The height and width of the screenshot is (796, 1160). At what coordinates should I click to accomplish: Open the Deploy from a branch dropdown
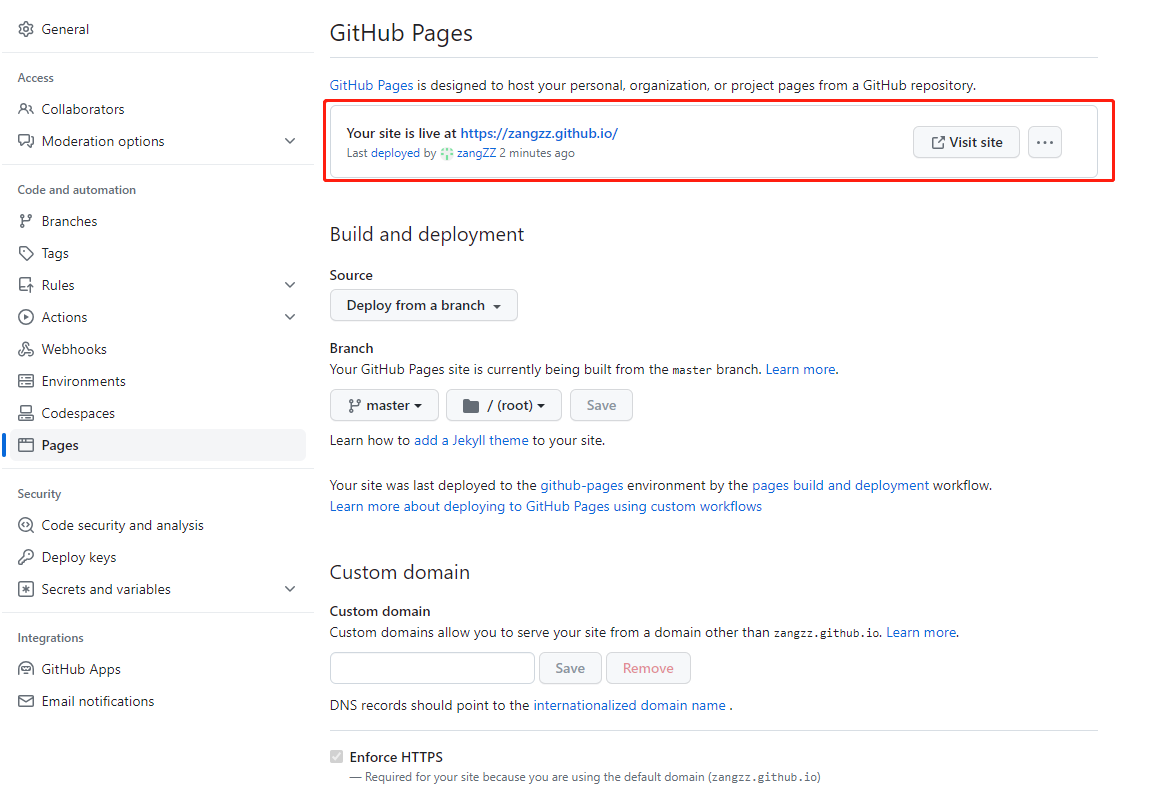(423, 305)
